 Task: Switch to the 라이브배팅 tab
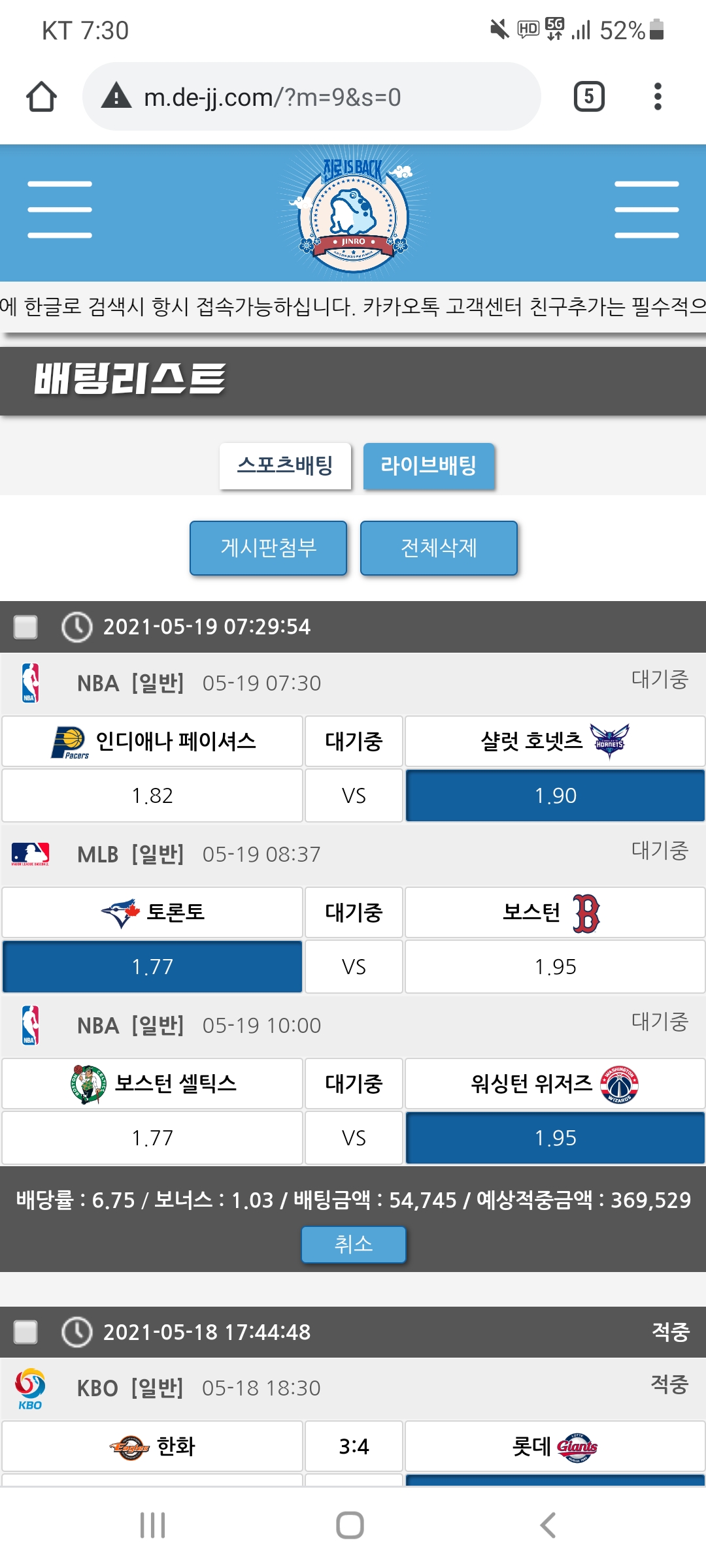[429, 466]
